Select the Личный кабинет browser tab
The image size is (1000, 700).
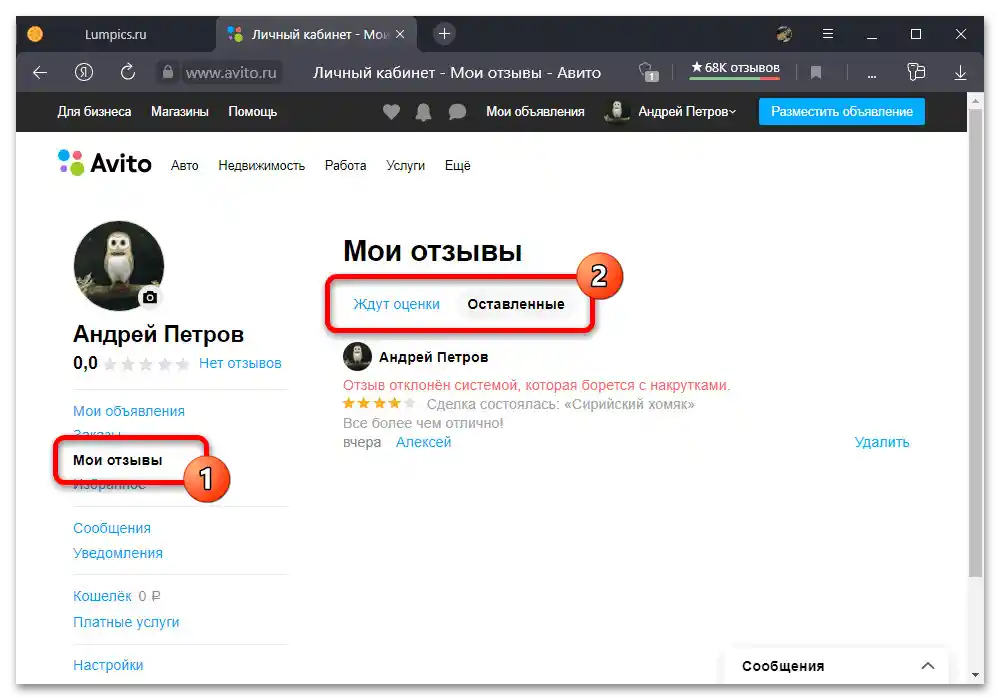317,34
